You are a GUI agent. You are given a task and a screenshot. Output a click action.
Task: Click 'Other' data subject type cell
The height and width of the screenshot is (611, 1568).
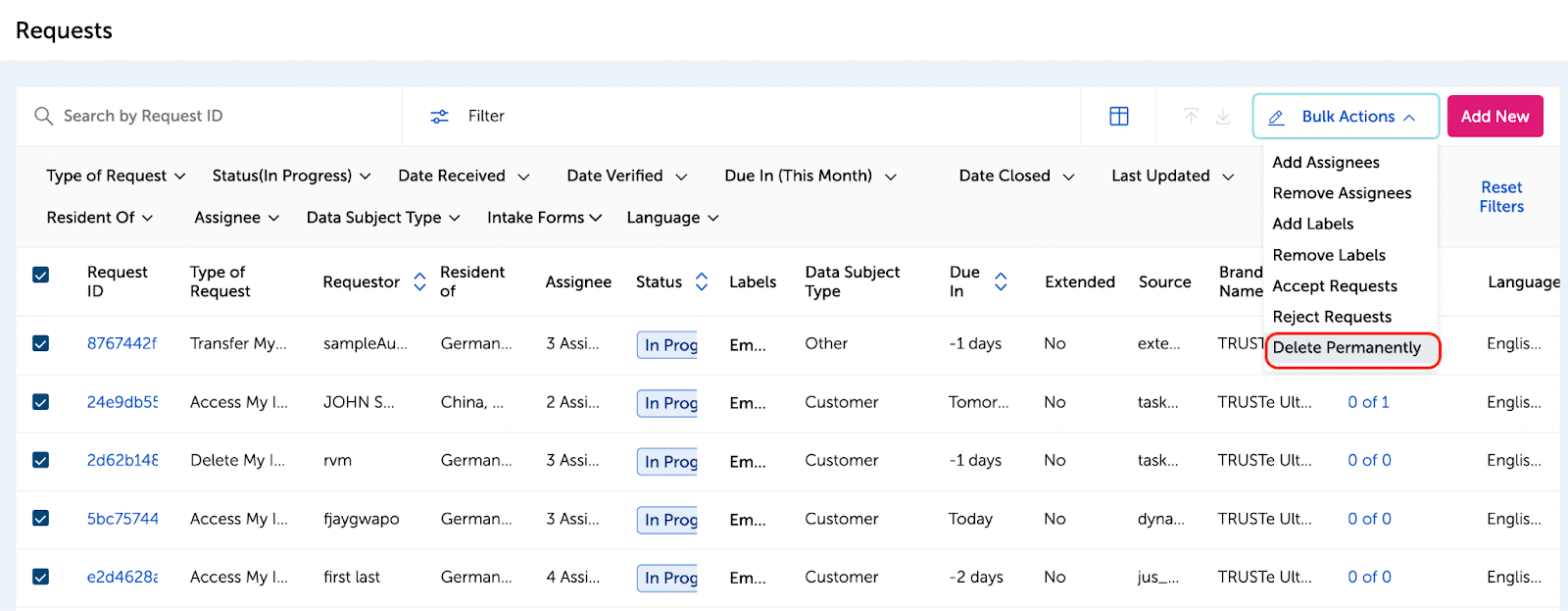(x=826, y=343)
